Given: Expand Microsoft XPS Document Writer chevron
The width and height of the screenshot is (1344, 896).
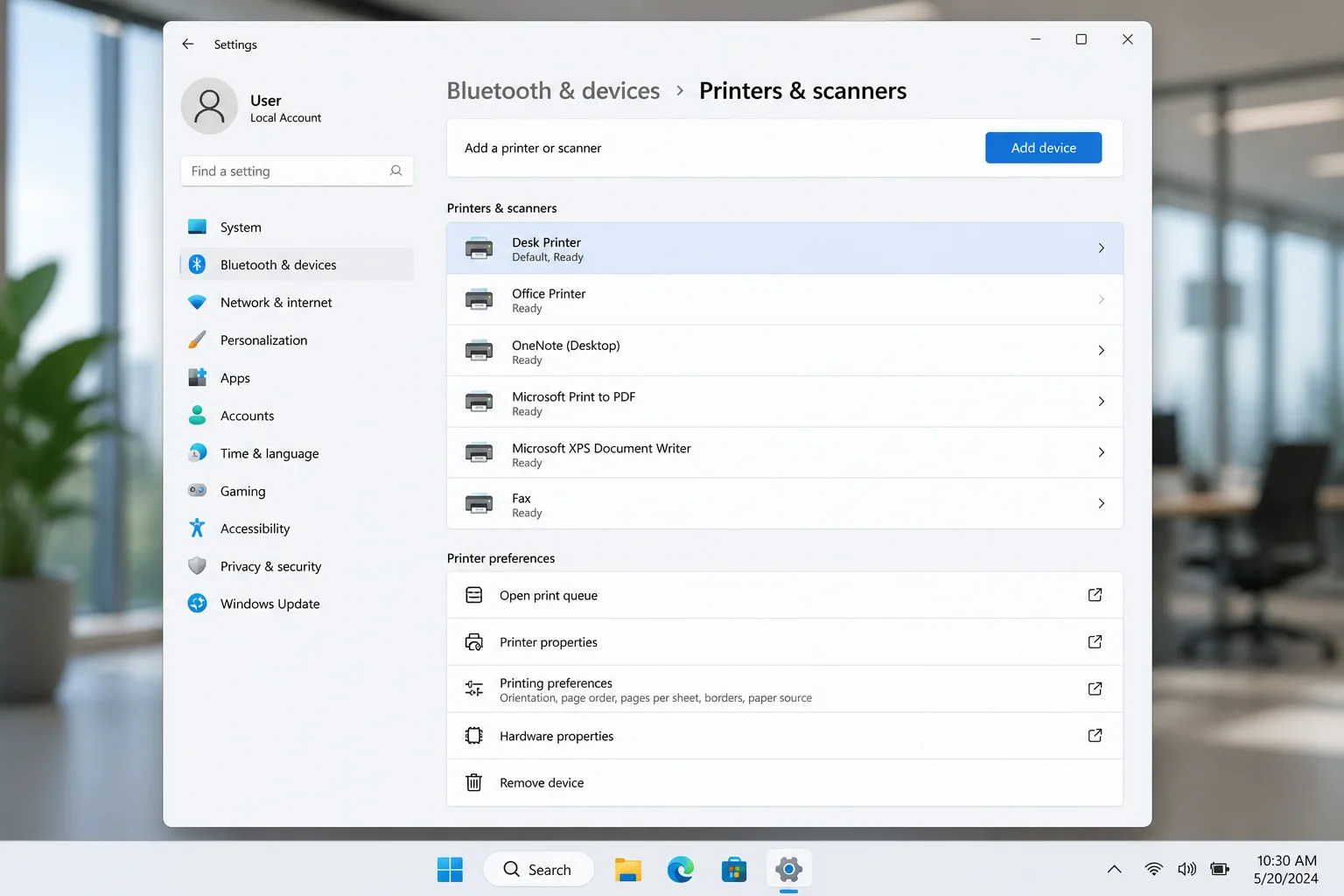Looking at the screenshot, I should tap(1101, 452).
